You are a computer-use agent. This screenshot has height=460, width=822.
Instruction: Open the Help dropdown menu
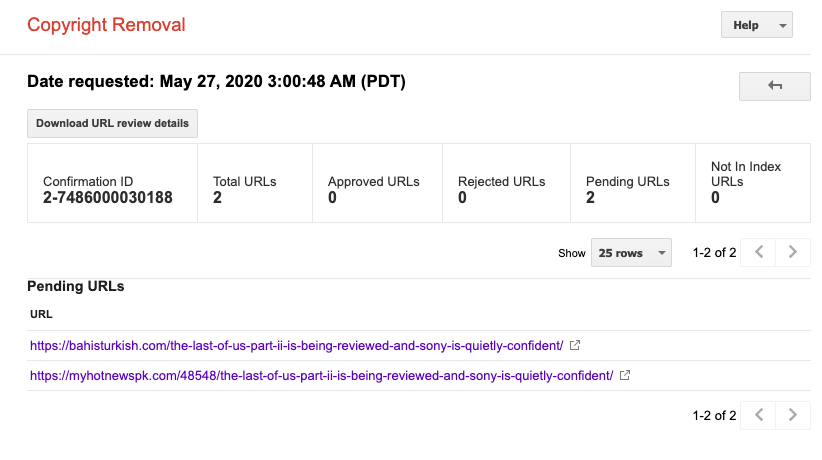click(x=756, y=25)
